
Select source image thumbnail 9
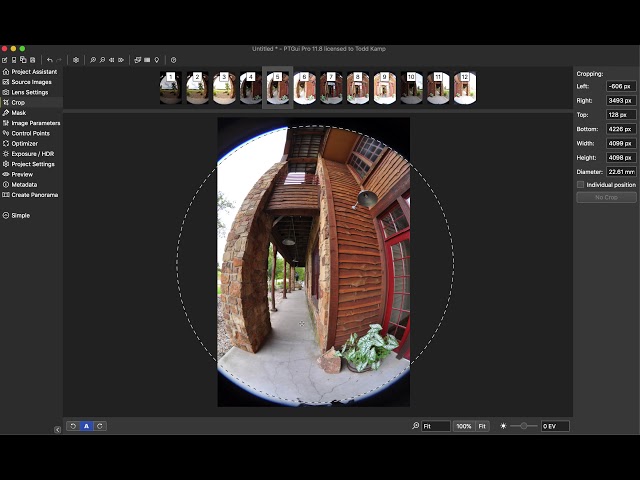click(384, 88)
